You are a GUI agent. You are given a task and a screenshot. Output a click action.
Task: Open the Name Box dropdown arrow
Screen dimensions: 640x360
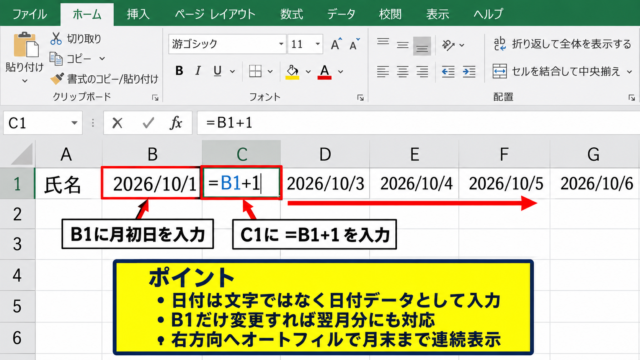click(74, 123)
